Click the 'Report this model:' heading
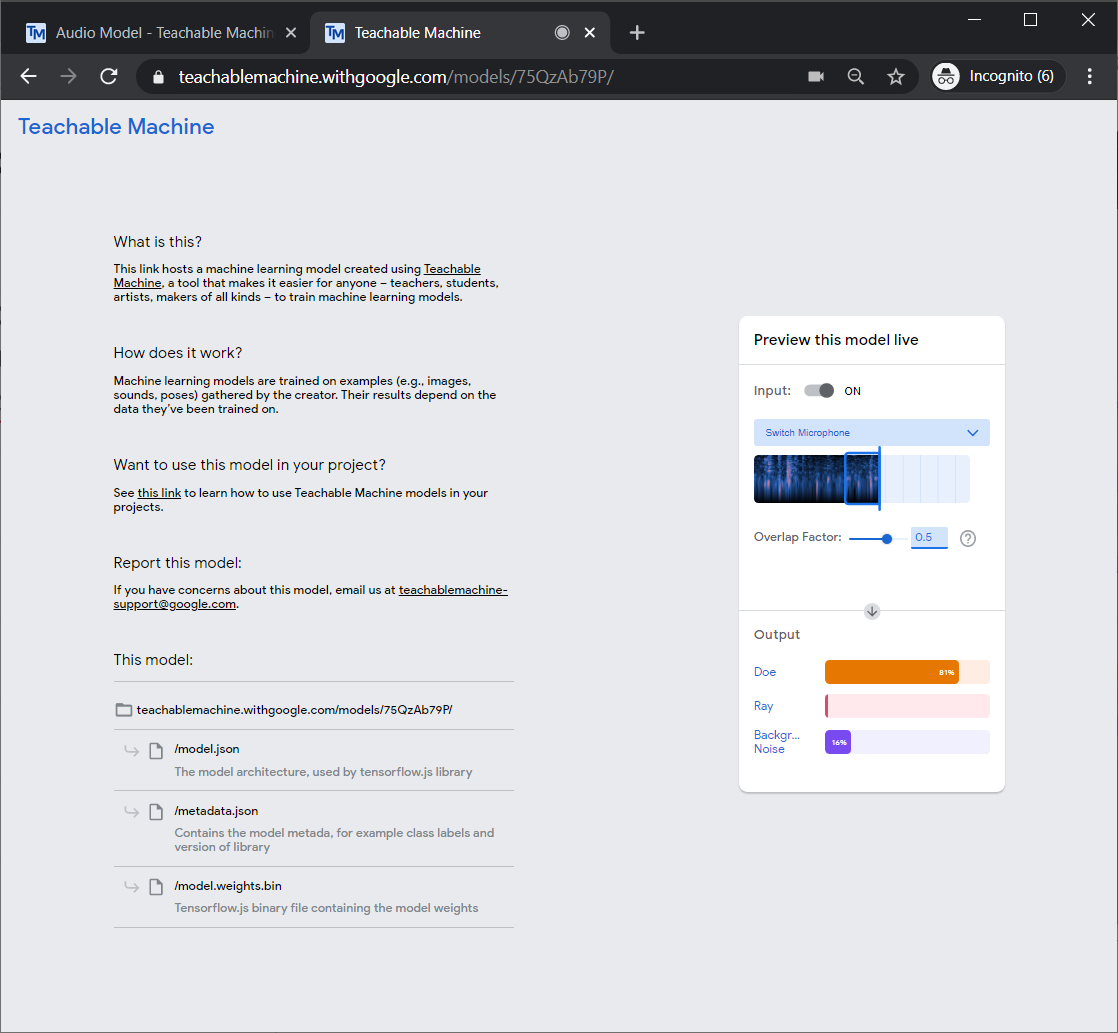The image size is (1118, 1033). [x=178, y=563]
